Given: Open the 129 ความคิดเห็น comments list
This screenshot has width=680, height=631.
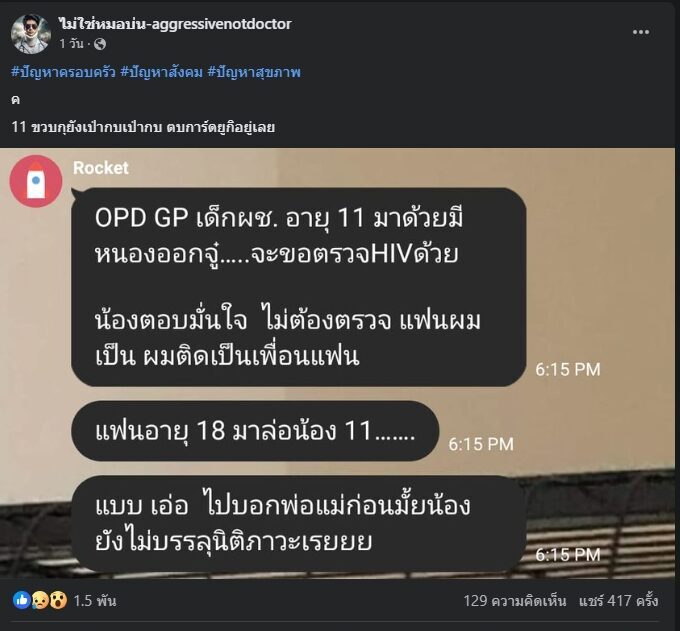Looking at the screenshot, I should 515,601.
